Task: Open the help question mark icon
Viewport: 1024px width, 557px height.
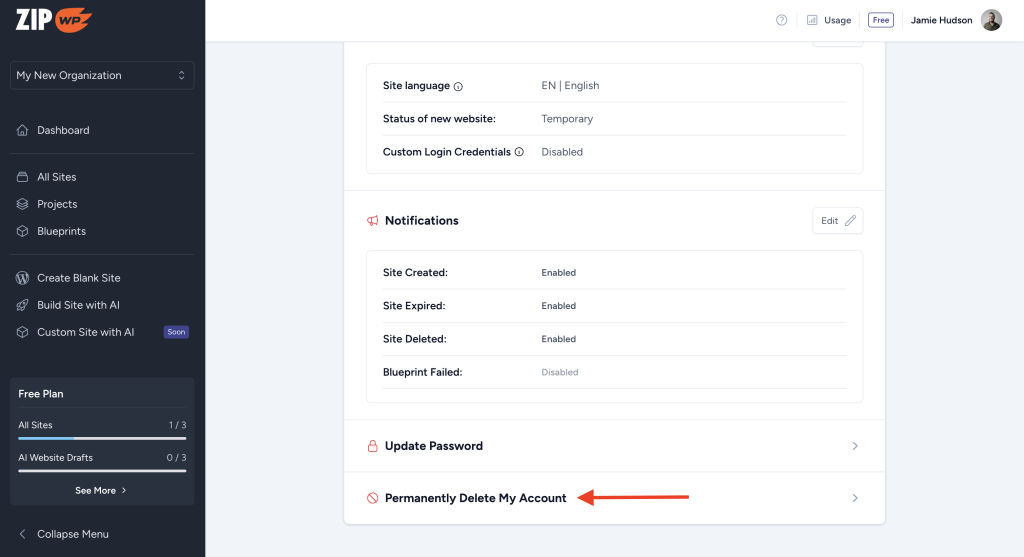Action: click(x=782, y=20)
